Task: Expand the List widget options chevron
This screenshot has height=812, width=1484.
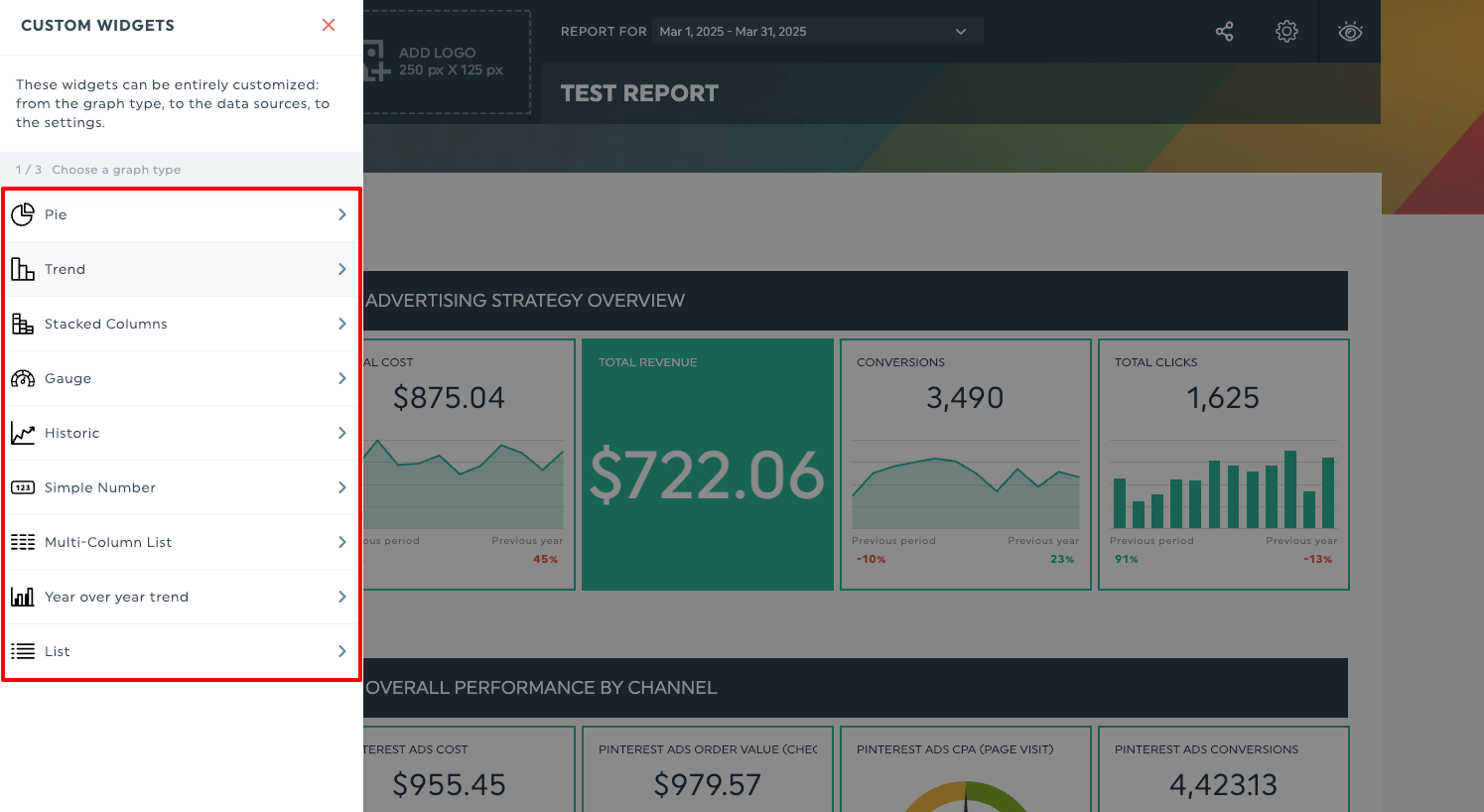Action: point(341,650)
